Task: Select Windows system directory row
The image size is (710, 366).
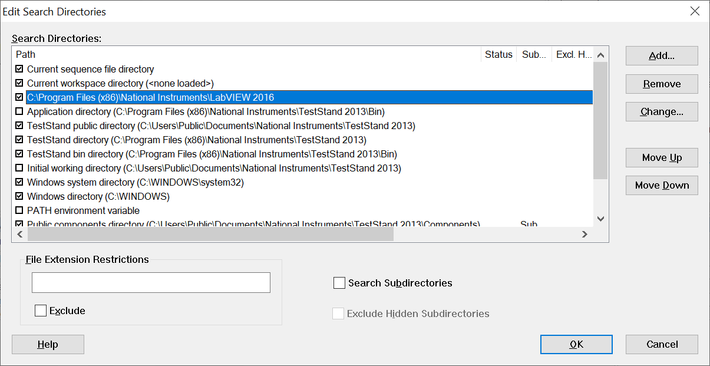Action: pyautogui.click(x=303, y=183)
